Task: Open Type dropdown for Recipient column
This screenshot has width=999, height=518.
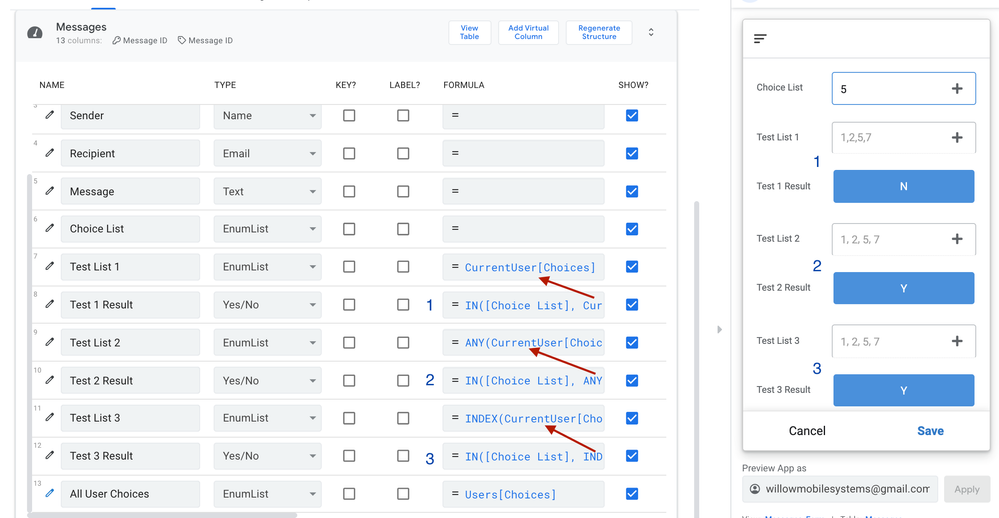Action: (268, 154)
